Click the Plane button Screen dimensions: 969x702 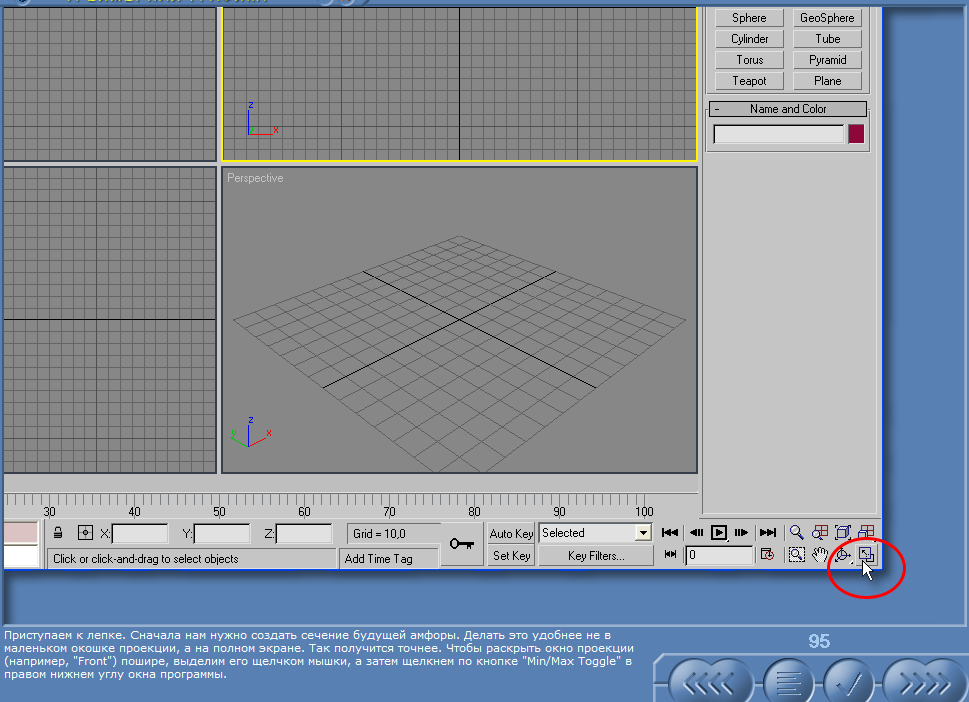[827, 81]
